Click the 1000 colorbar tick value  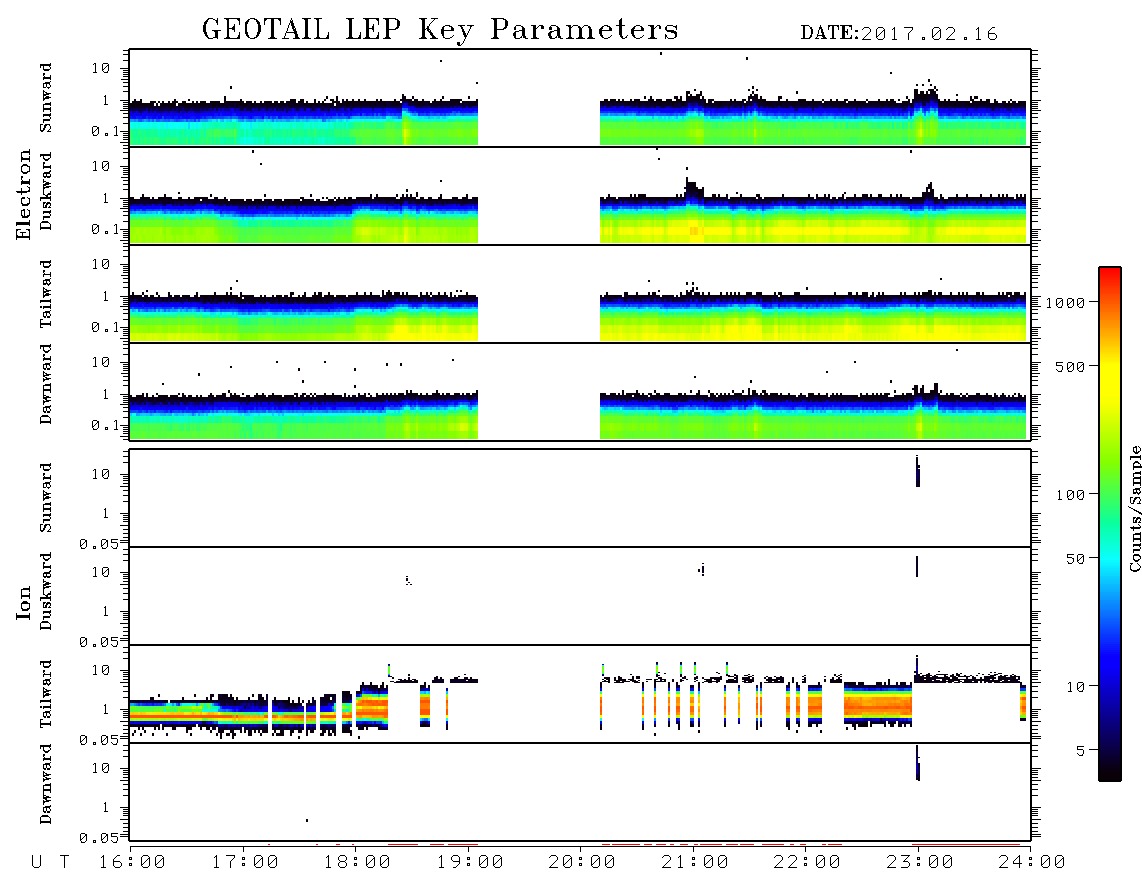point(1065,302)
